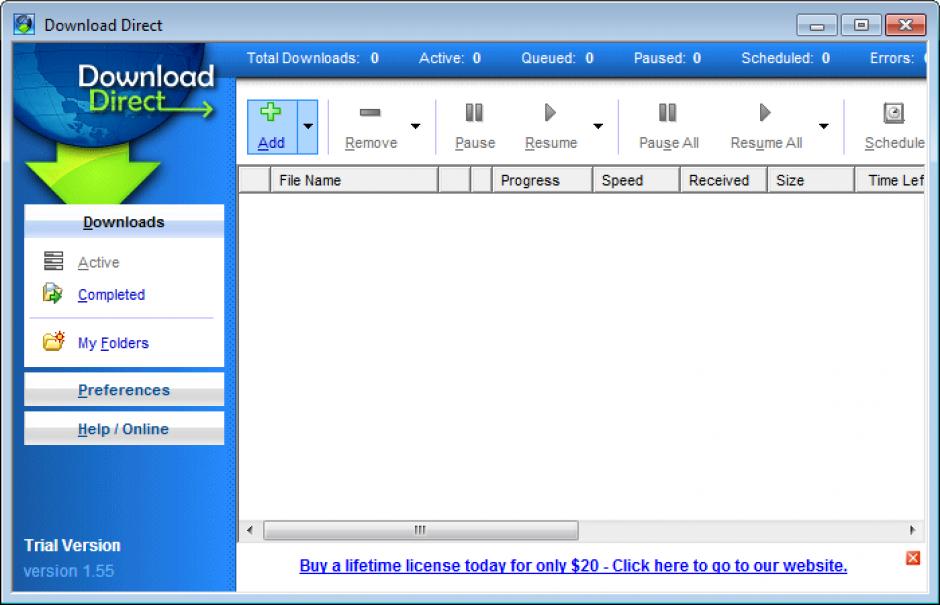This screenshot has height=605, width=940.
Task: Open the Help / Online panel
Action: coord(124,429)
